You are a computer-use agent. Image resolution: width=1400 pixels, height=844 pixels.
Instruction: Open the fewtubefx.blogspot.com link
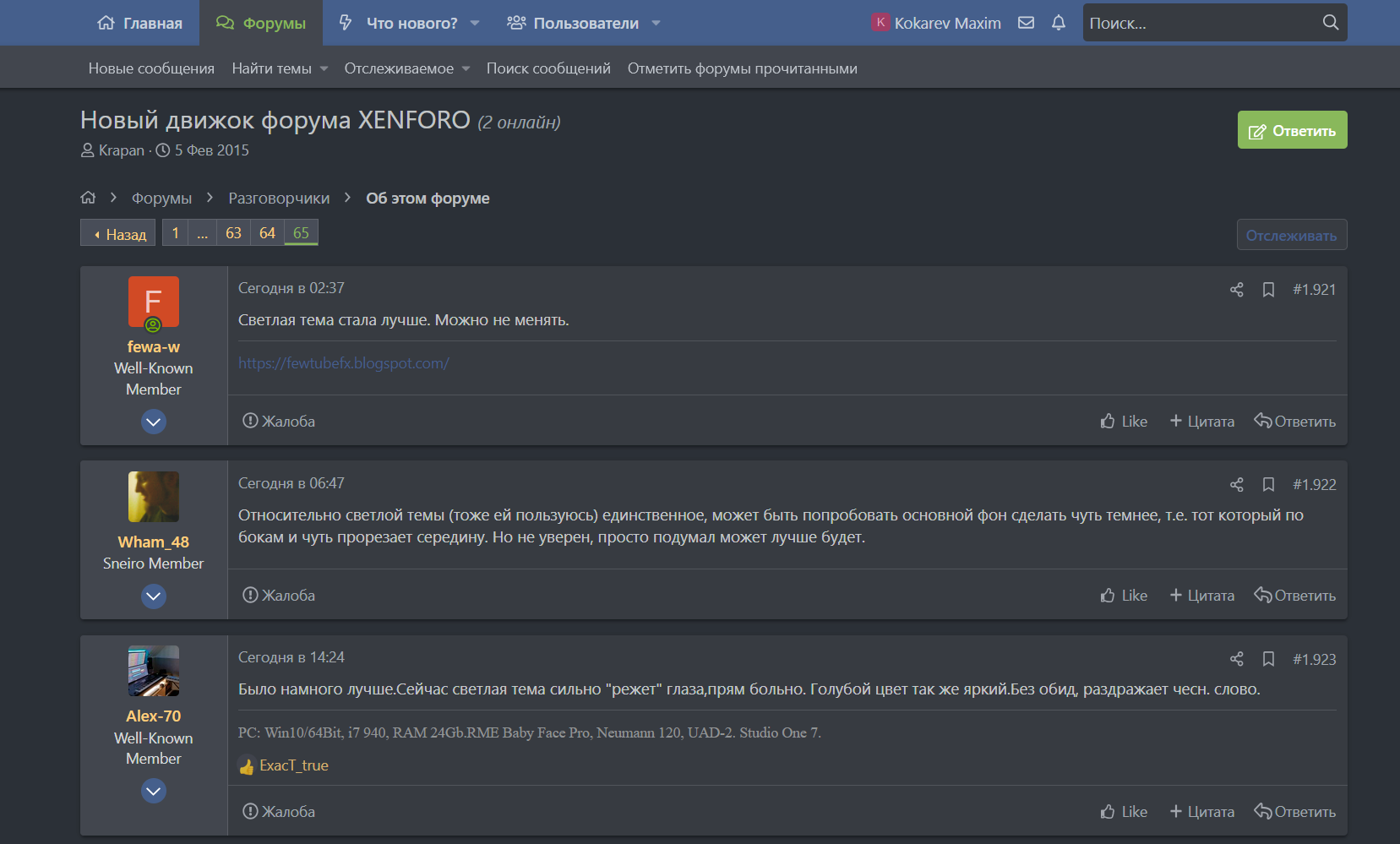click(343, 363)
